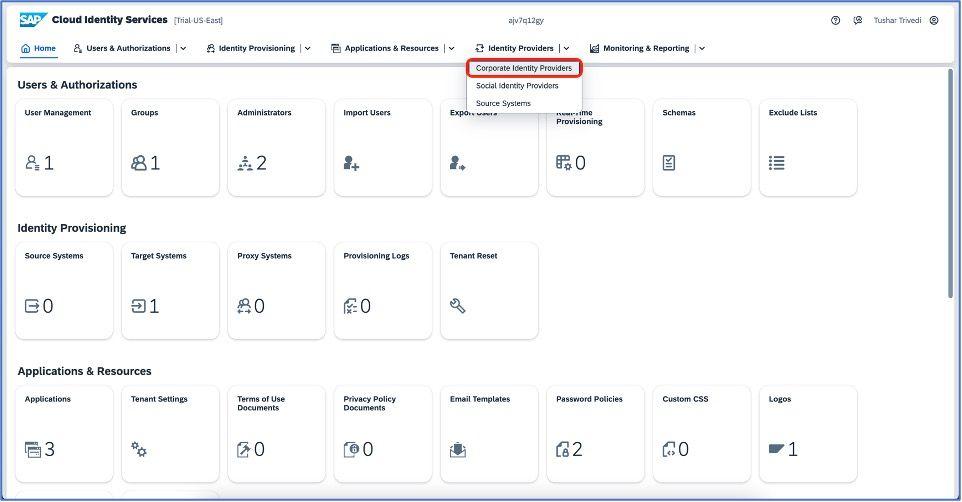Click the Applications tile icon
This screenshot has height=502, width=962.
pos(33,449)
